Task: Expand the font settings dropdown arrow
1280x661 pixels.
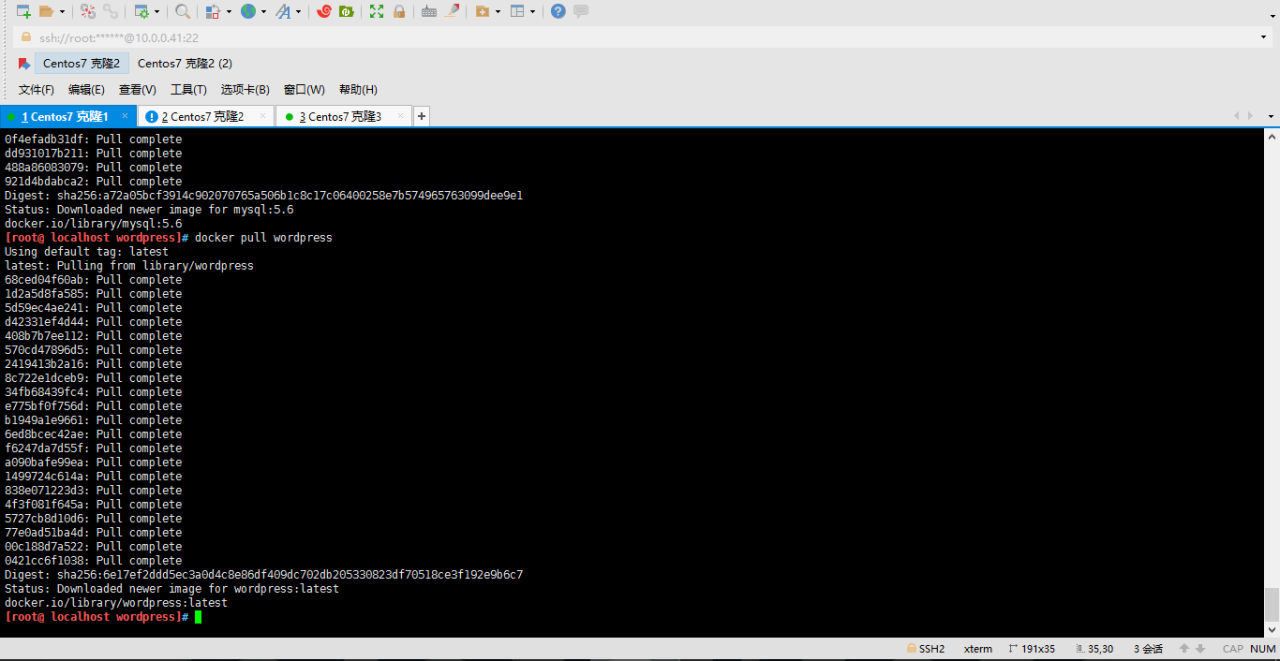Action: (299, 12)
